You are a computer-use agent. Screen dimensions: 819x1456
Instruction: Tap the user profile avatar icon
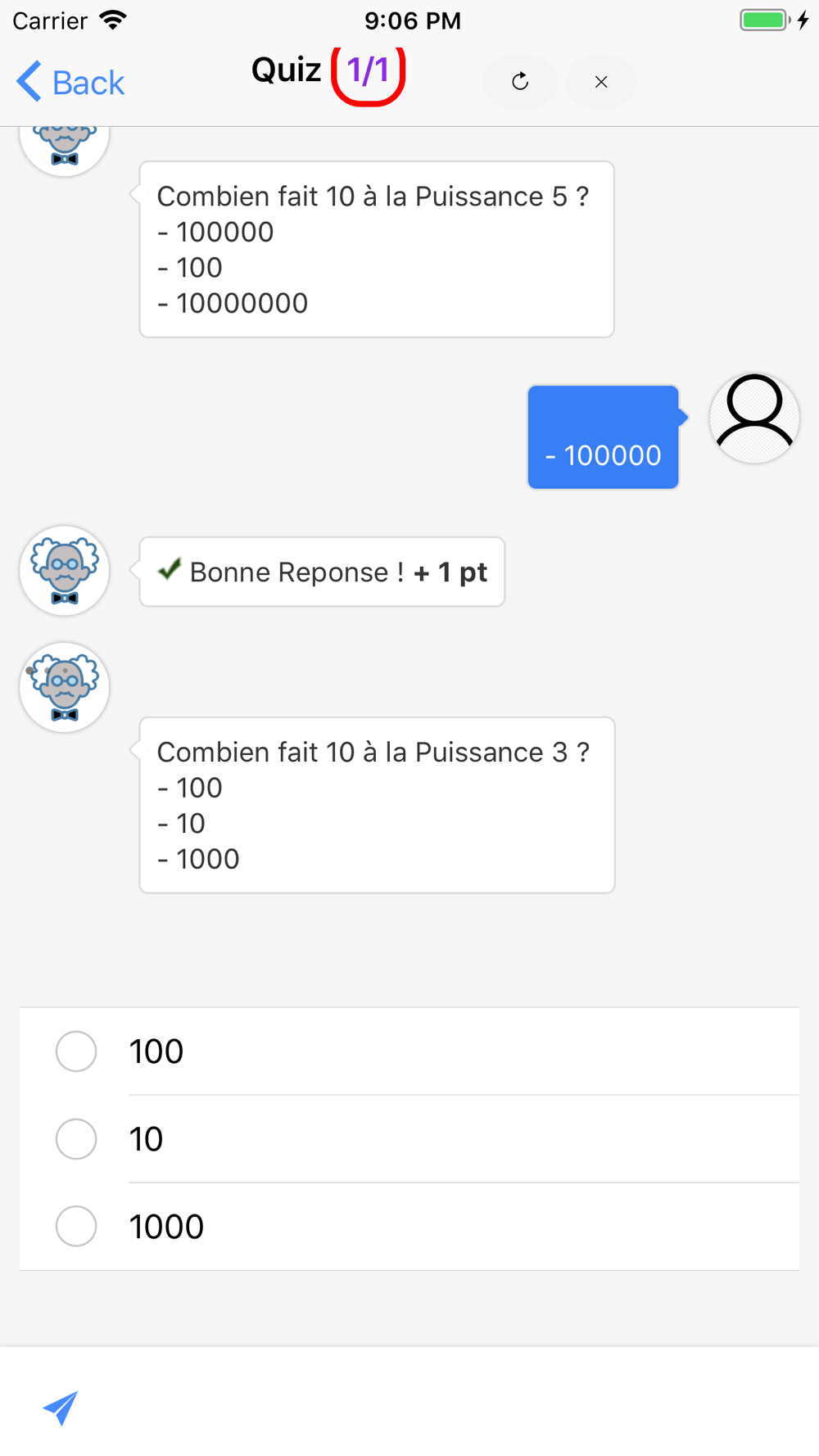(x=753, y=418)
